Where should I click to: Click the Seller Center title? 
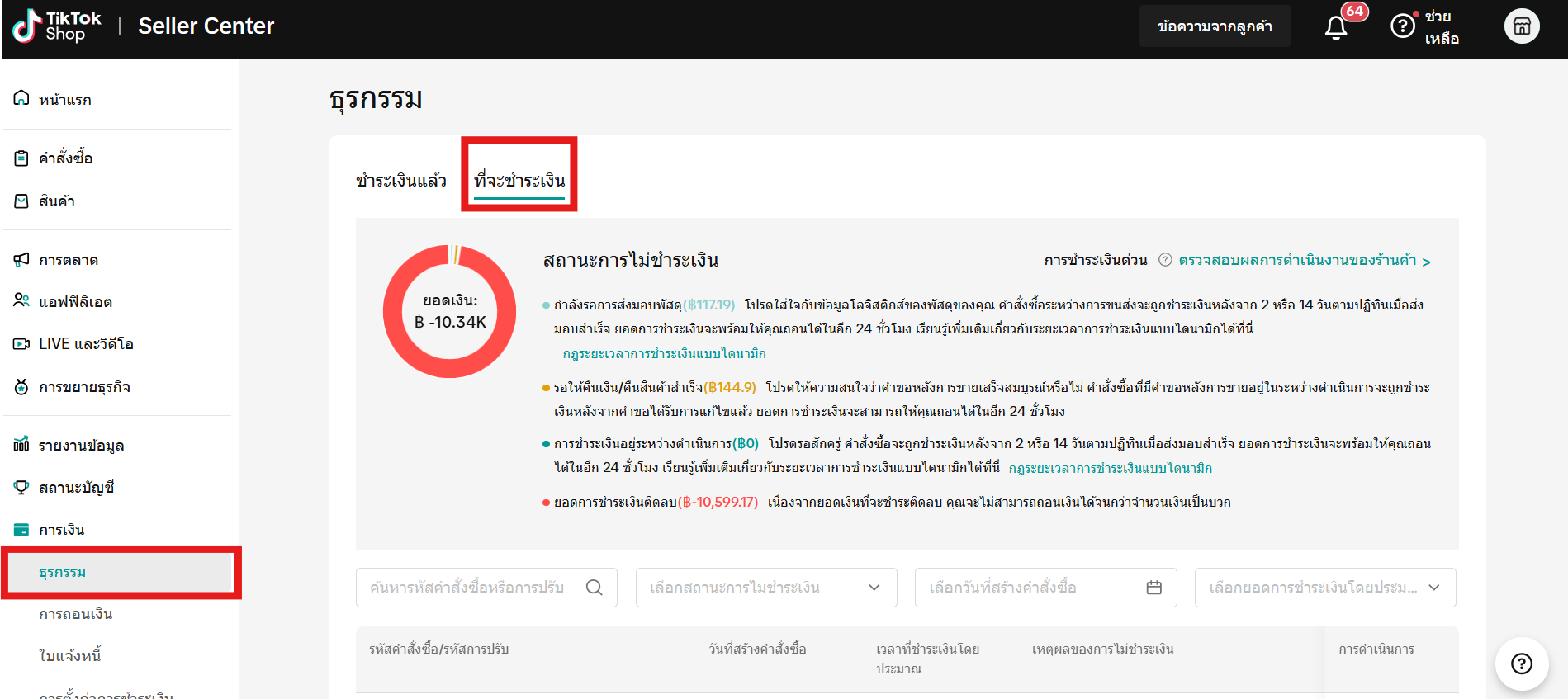tap(206, 26)
